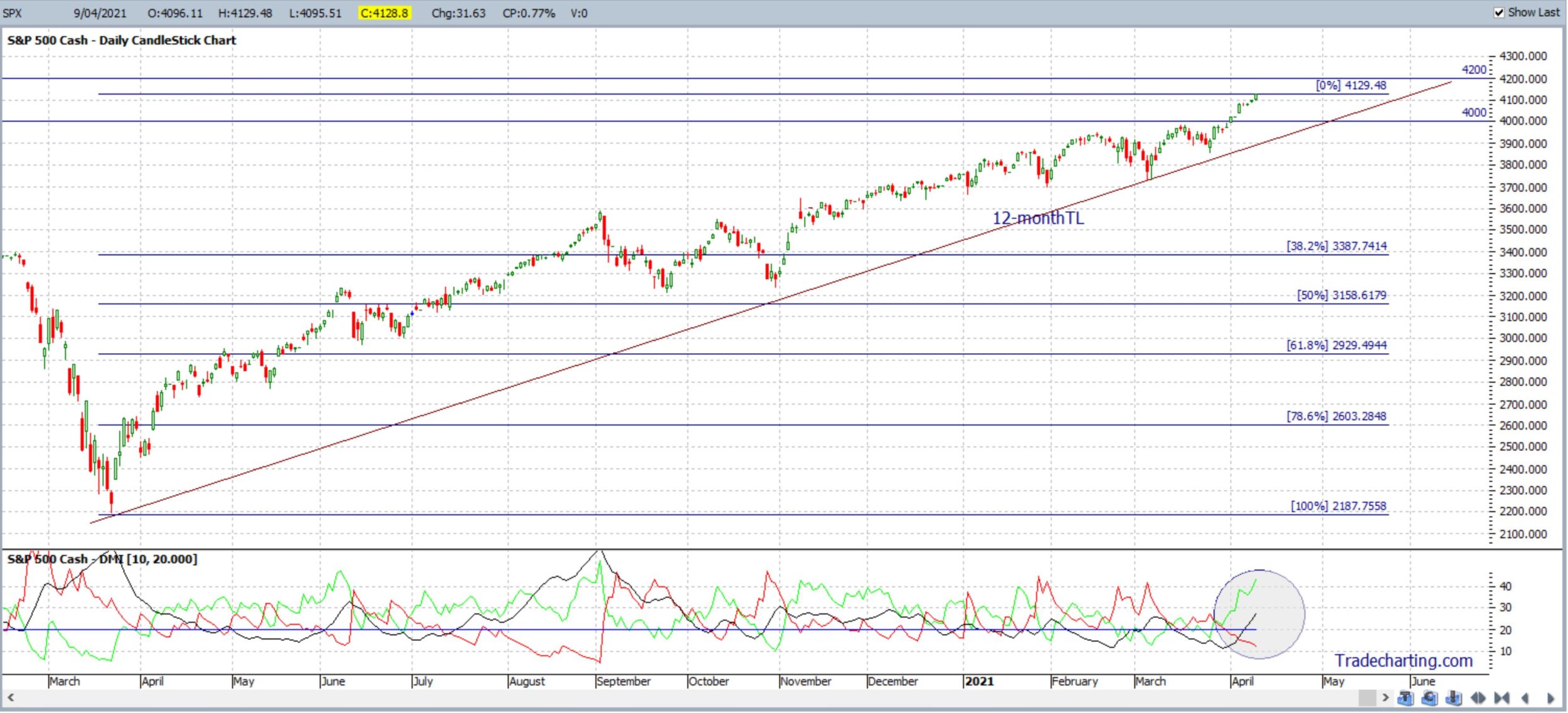This screenshot has width=1568, height=713.
Task: Click the change value Chg:31.63
Action: click(458, 13)
